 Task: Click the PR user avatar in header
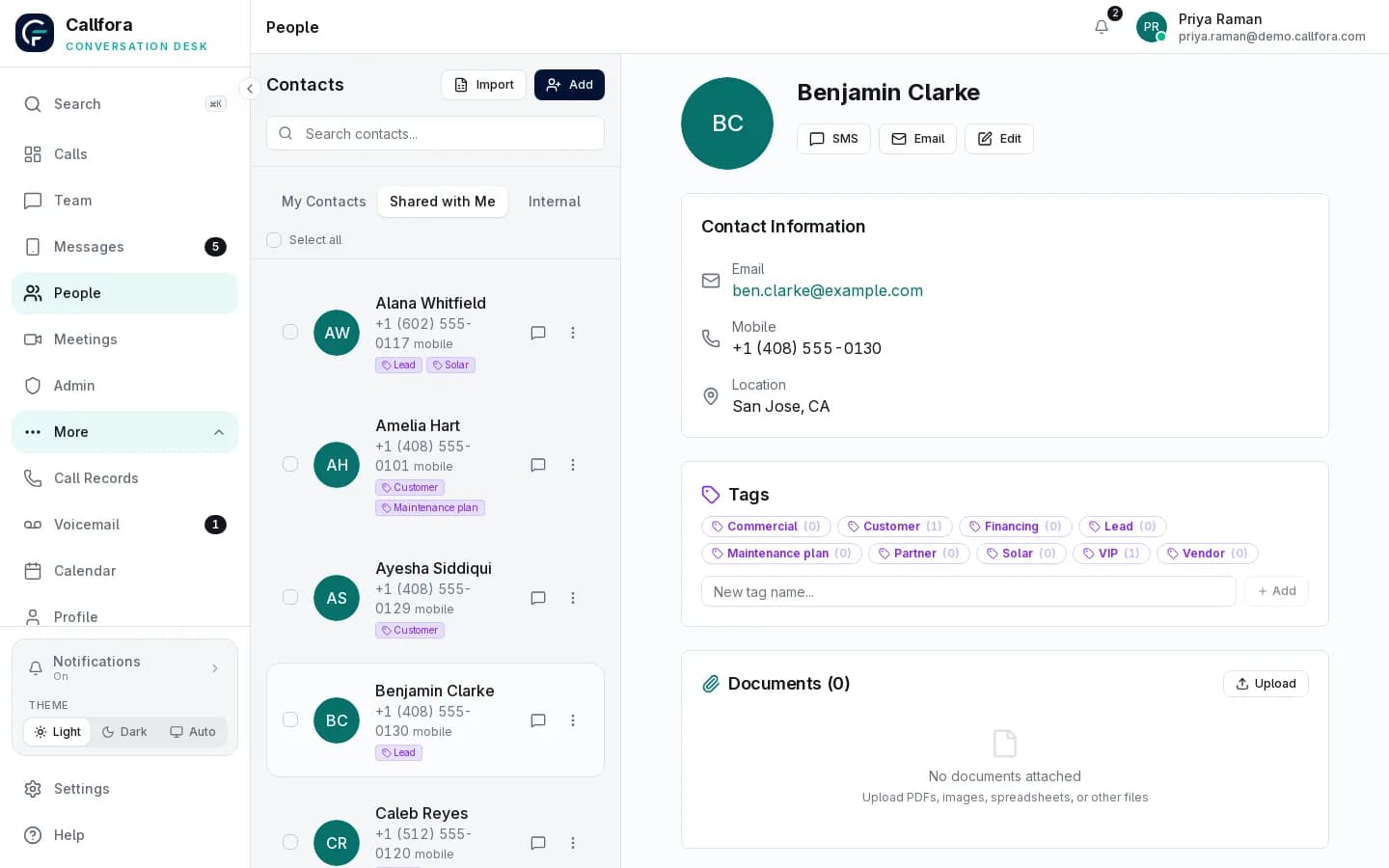[1152, 27]
